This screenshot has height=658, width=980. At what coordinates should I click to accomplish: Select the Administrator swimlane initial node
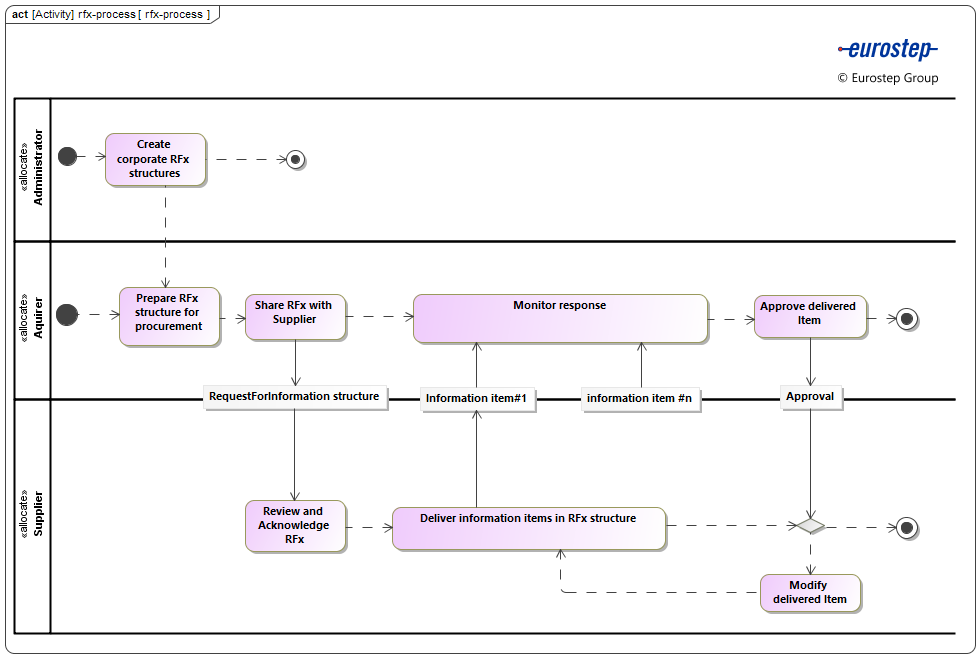coord(68,157)
